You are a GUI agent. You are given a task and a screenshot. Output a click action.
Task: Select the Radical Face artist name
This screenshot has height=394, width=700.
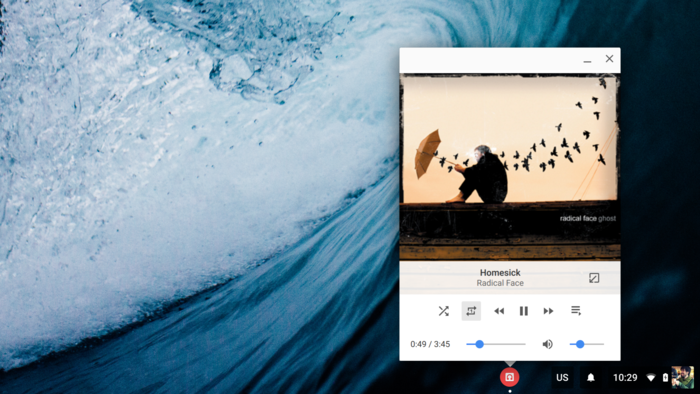(500, 283)
